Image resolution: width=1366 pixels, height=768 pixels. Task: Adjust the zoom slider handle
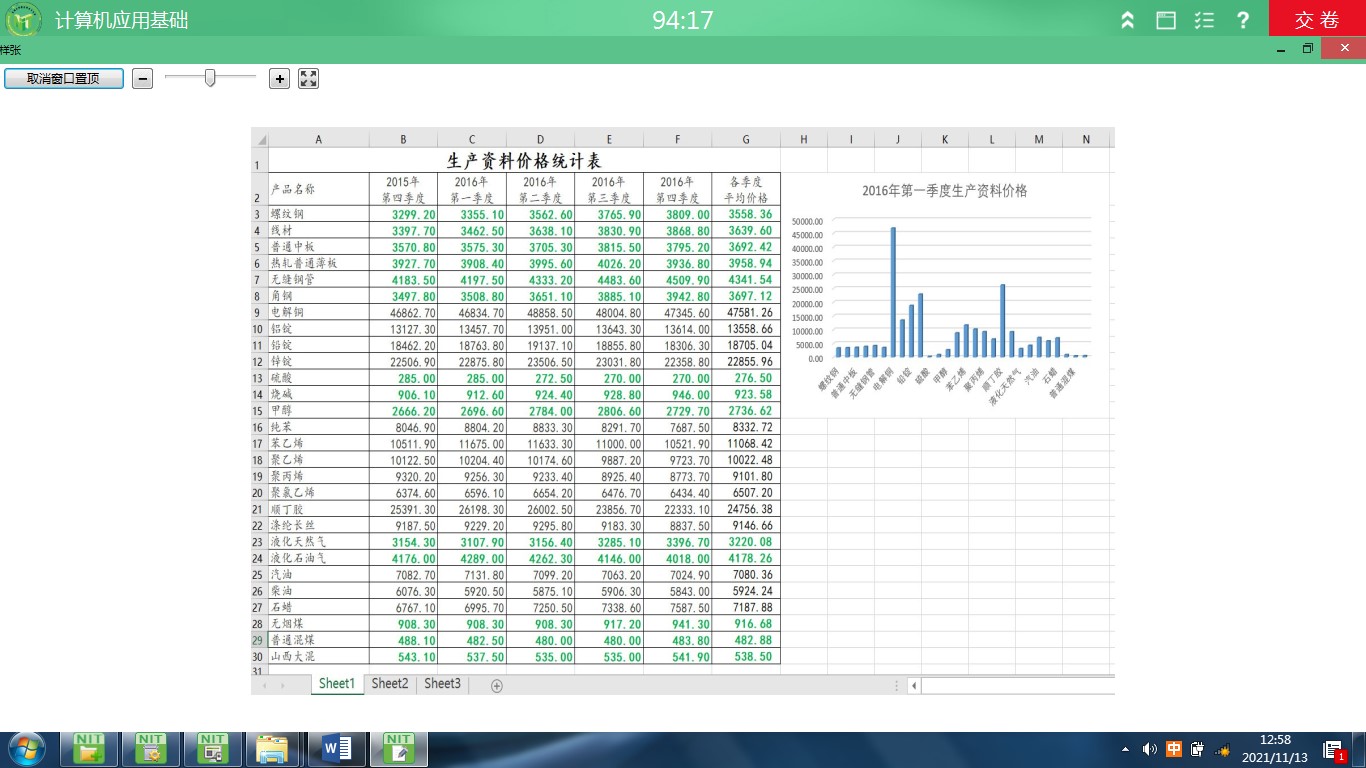tap(210, 78)
